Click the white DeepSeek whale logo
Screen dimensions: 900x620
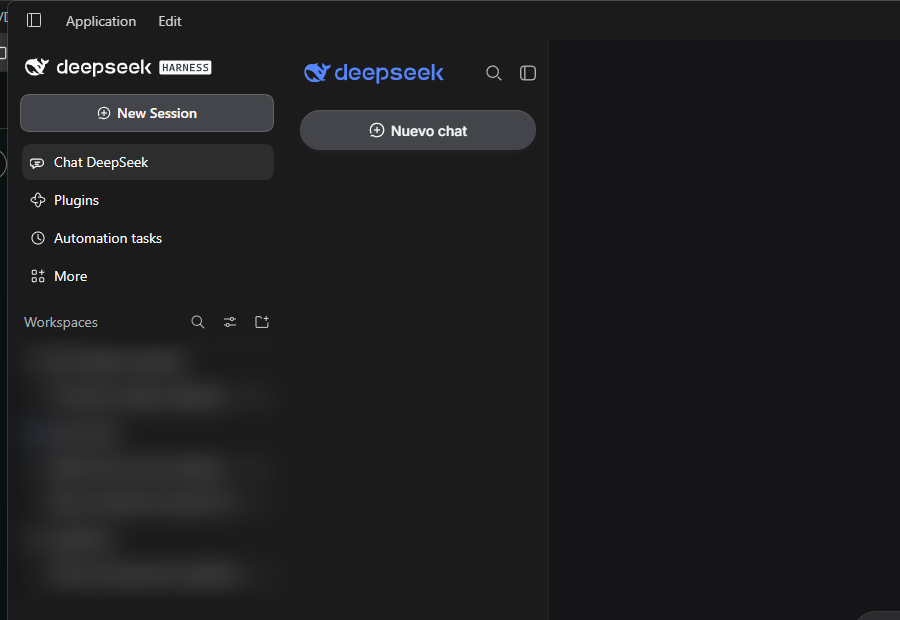pyautogui.click(x=37, y=67)
